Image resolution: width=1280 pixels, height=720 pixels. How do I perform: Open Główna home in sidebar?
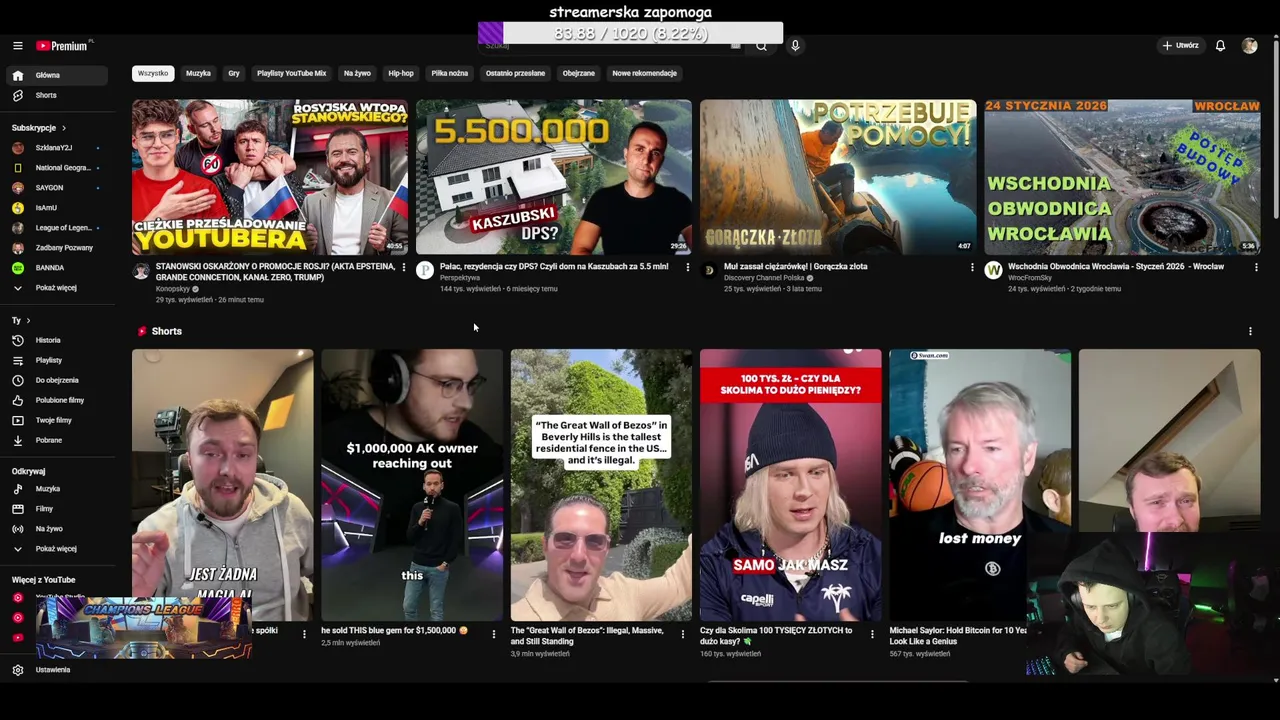click(x=57, y=75)
